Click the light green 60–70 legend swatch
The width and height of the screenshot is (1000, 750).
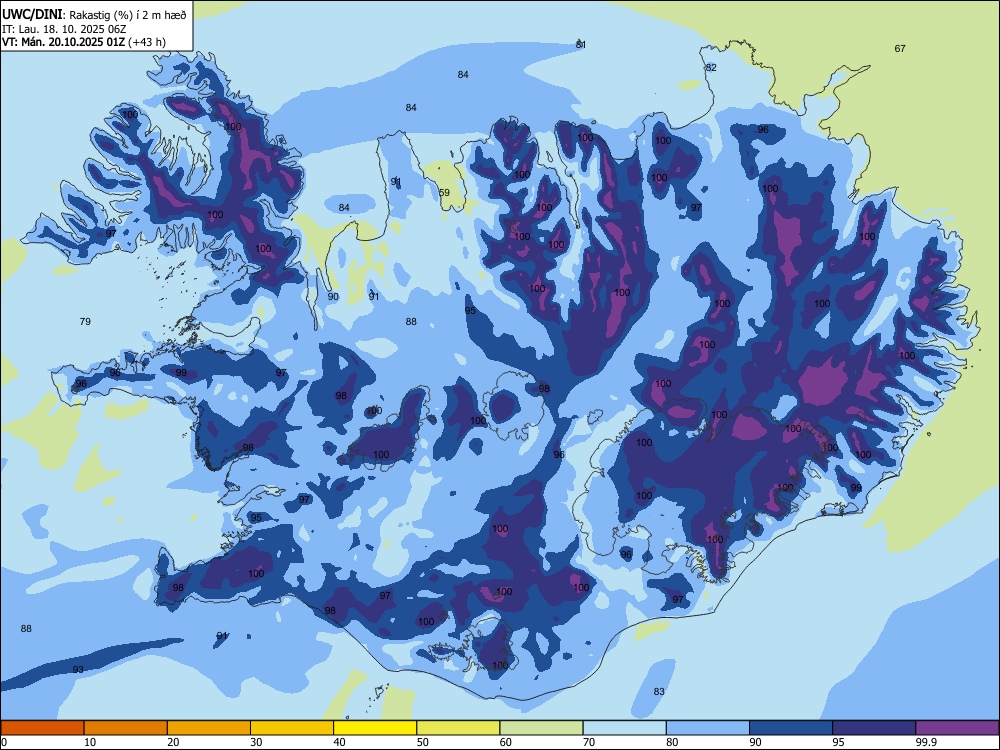(541, 728)
